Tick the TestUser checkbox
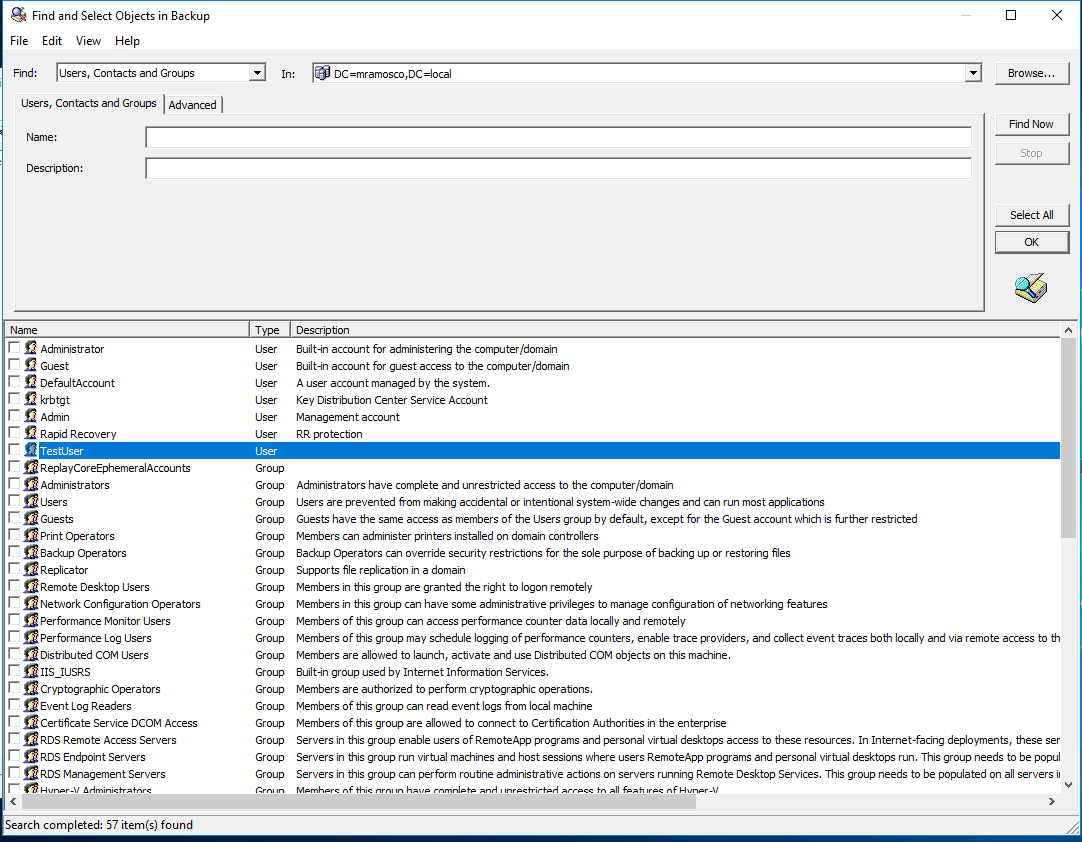 coord(14,451)
